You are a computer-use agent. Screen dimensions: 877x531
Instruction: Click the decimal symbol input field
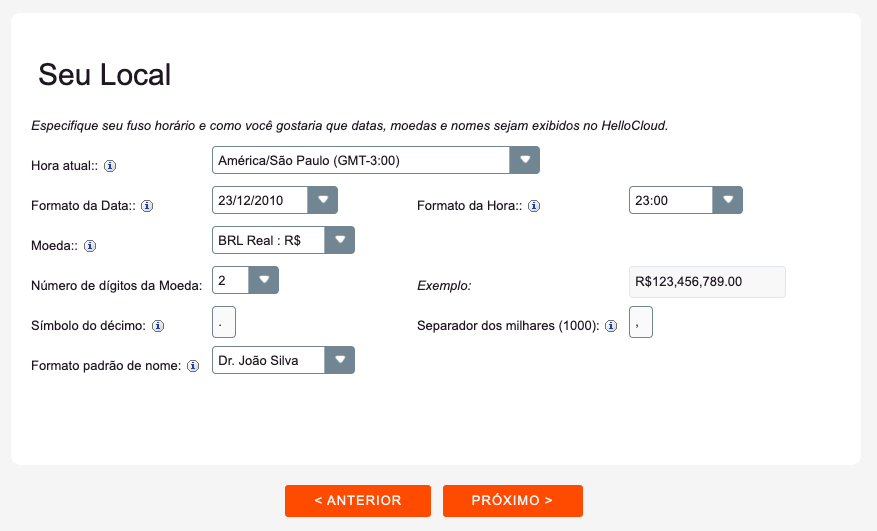coord(224,322)
